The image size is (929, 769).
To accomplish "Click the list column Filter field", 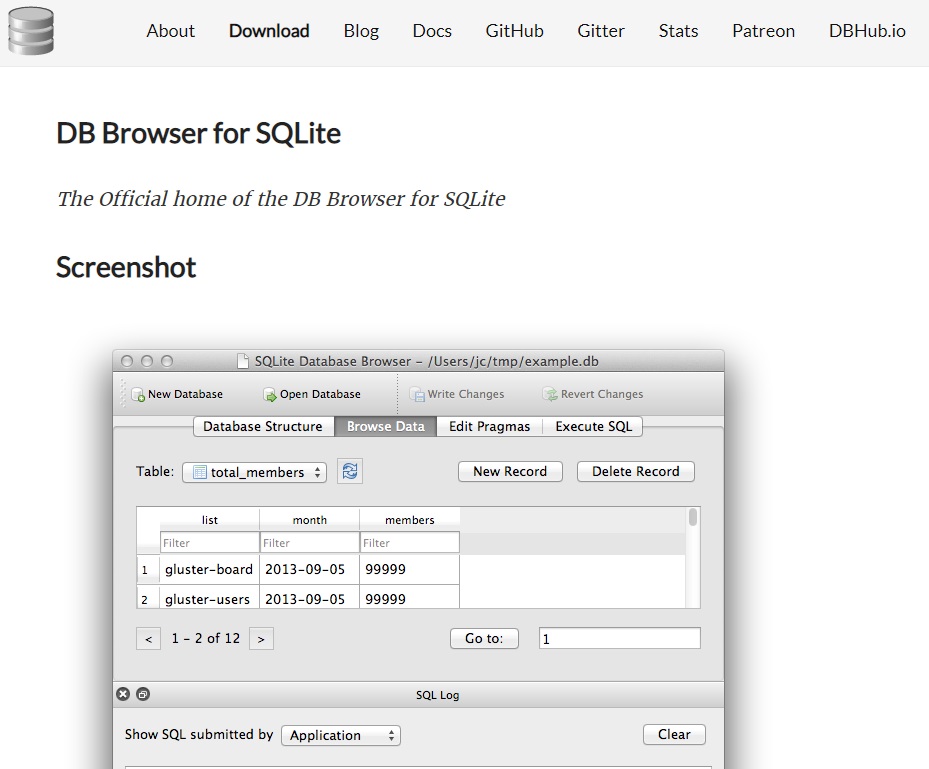I will [x=210, y=543].
